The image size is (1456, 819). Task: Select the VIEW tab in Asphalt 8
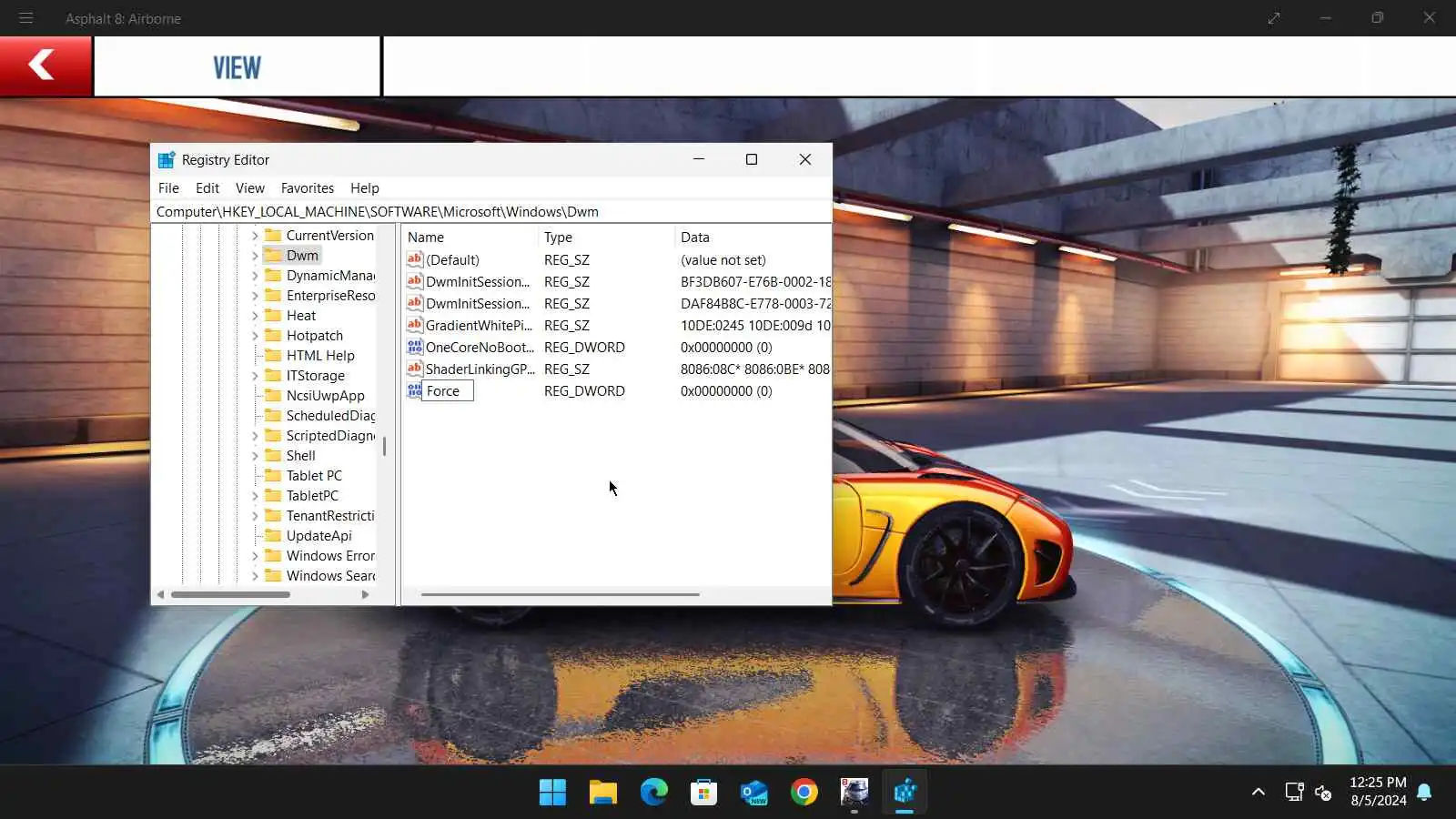(x=237, y=66)
